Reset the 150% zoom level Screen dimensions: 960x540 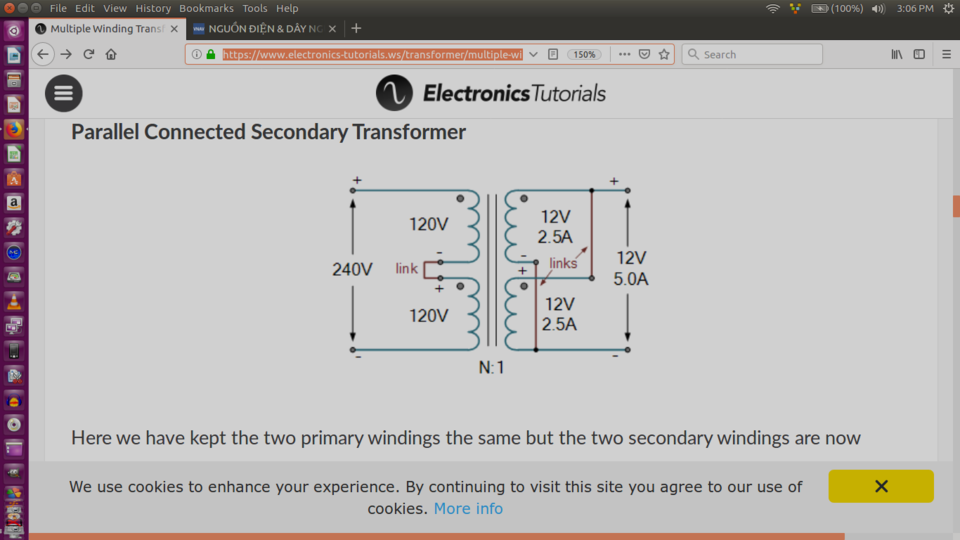[x=584, y=54]
